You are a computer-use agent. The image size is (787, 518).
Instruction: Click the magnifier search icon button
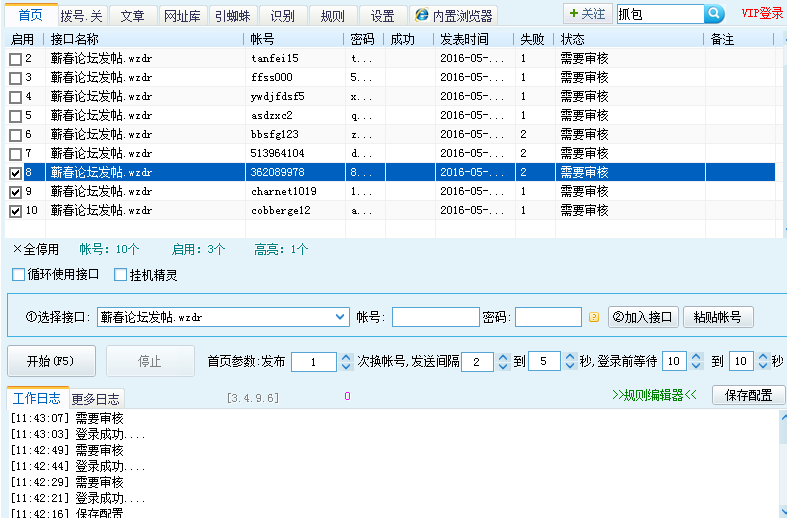[714, 14]
